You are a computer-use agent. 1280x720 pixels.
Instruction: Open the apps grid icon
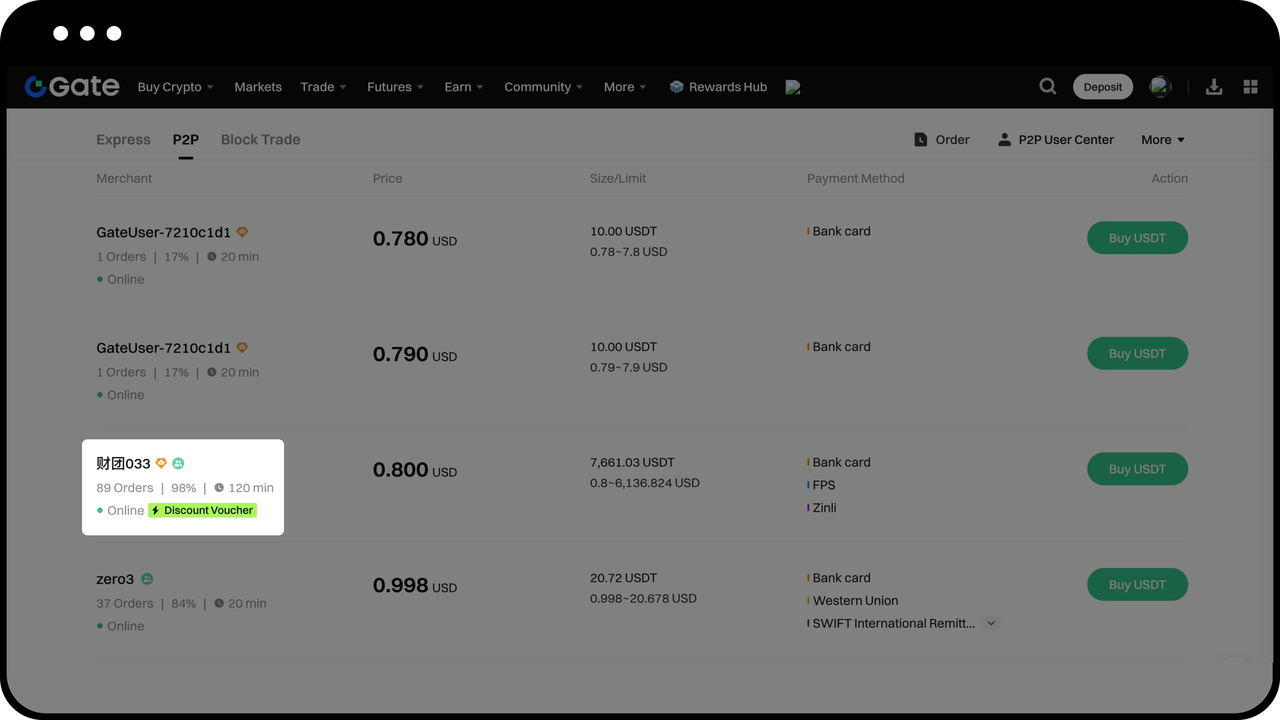[1250, 87]
